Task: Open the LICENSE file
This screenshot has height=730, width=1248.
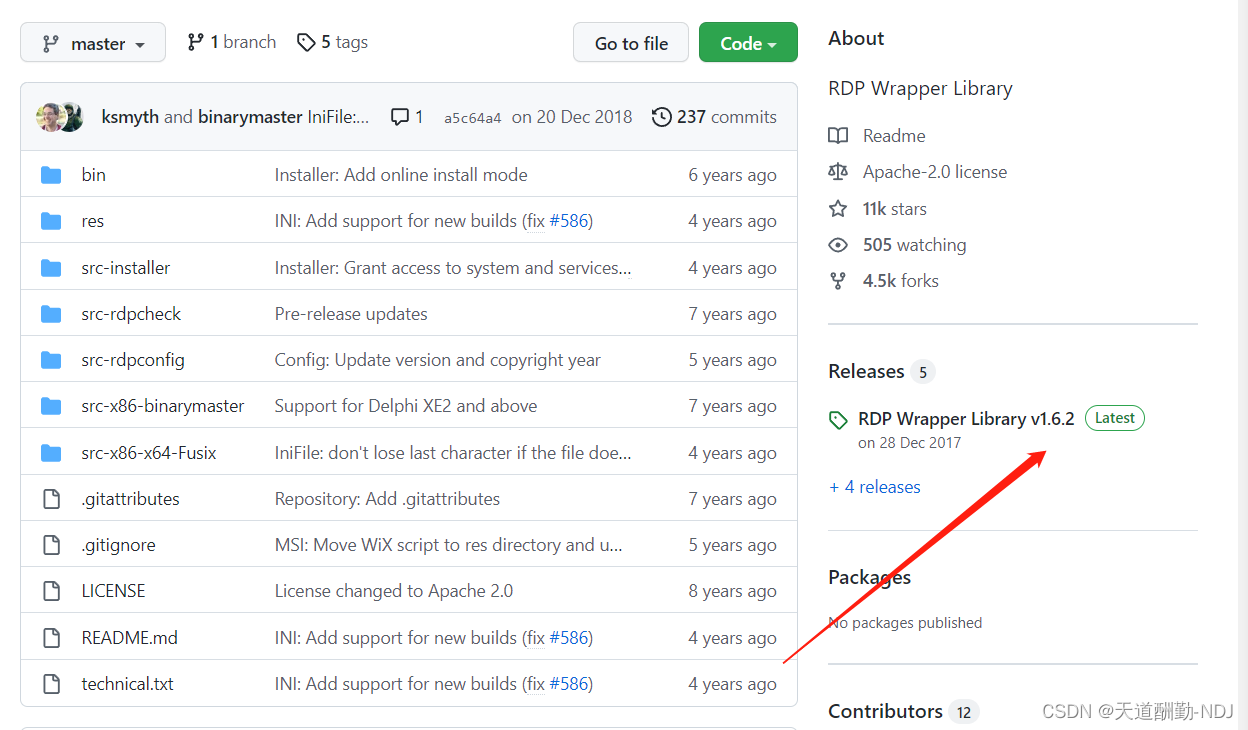Action: pos(113,591)
